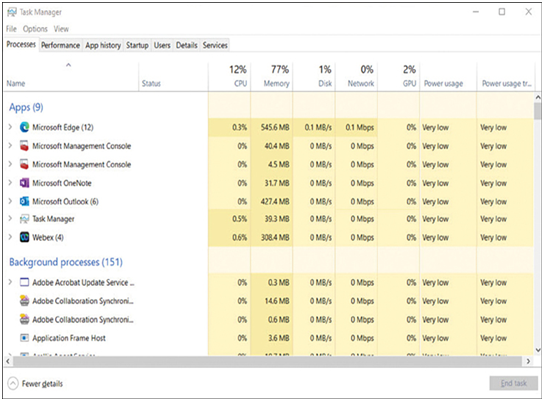The width and height of the screenshot is (545, 401).
Task: Click the Task Manager title bar icon
Action: pyautogui.click(x=12, y=12)
